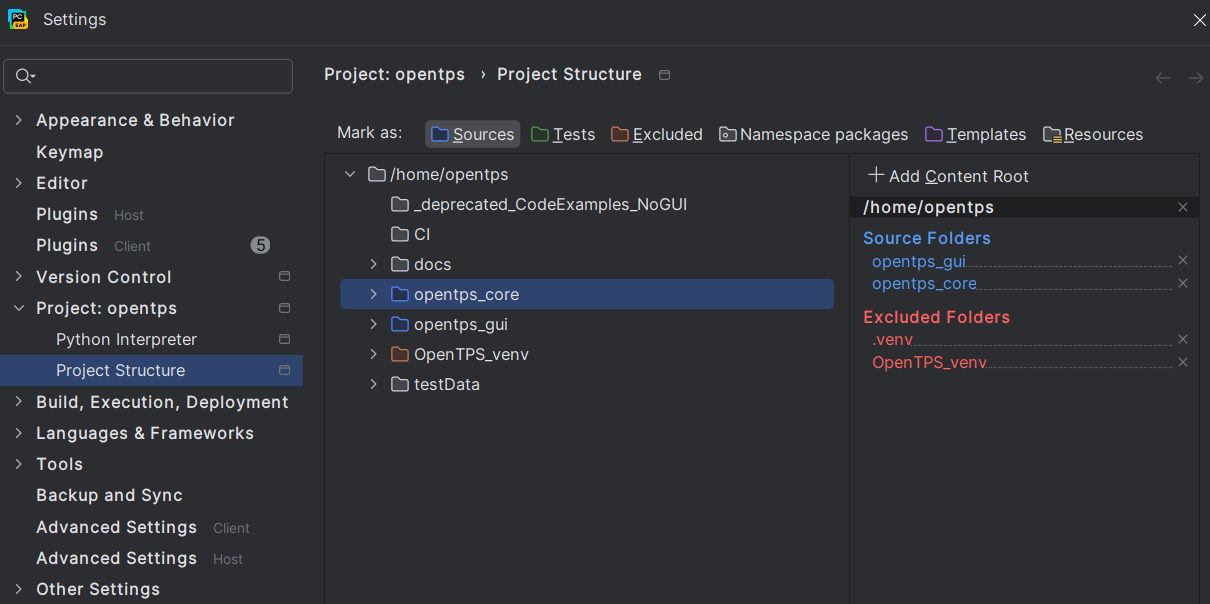Select _deprecated_CodeExamples_NoGUI folder row

[587, 204]
